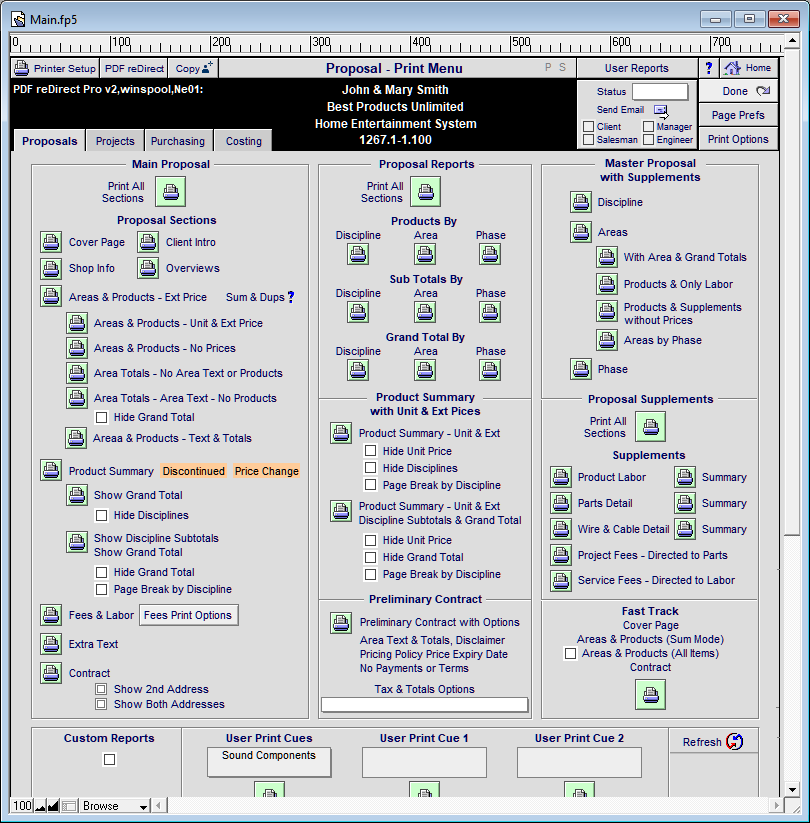The image size is (810, 823).
Task: Open User Reports
Action: tap(636, 68)
